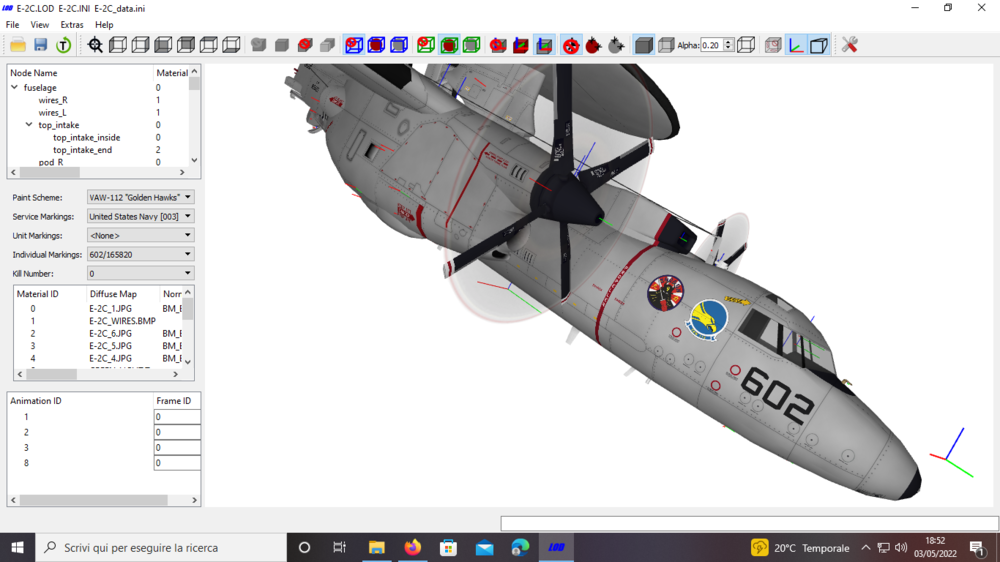Open Microsoft Edge from the taskbar
Screen dimensions: 1000x562
[520, 547]
